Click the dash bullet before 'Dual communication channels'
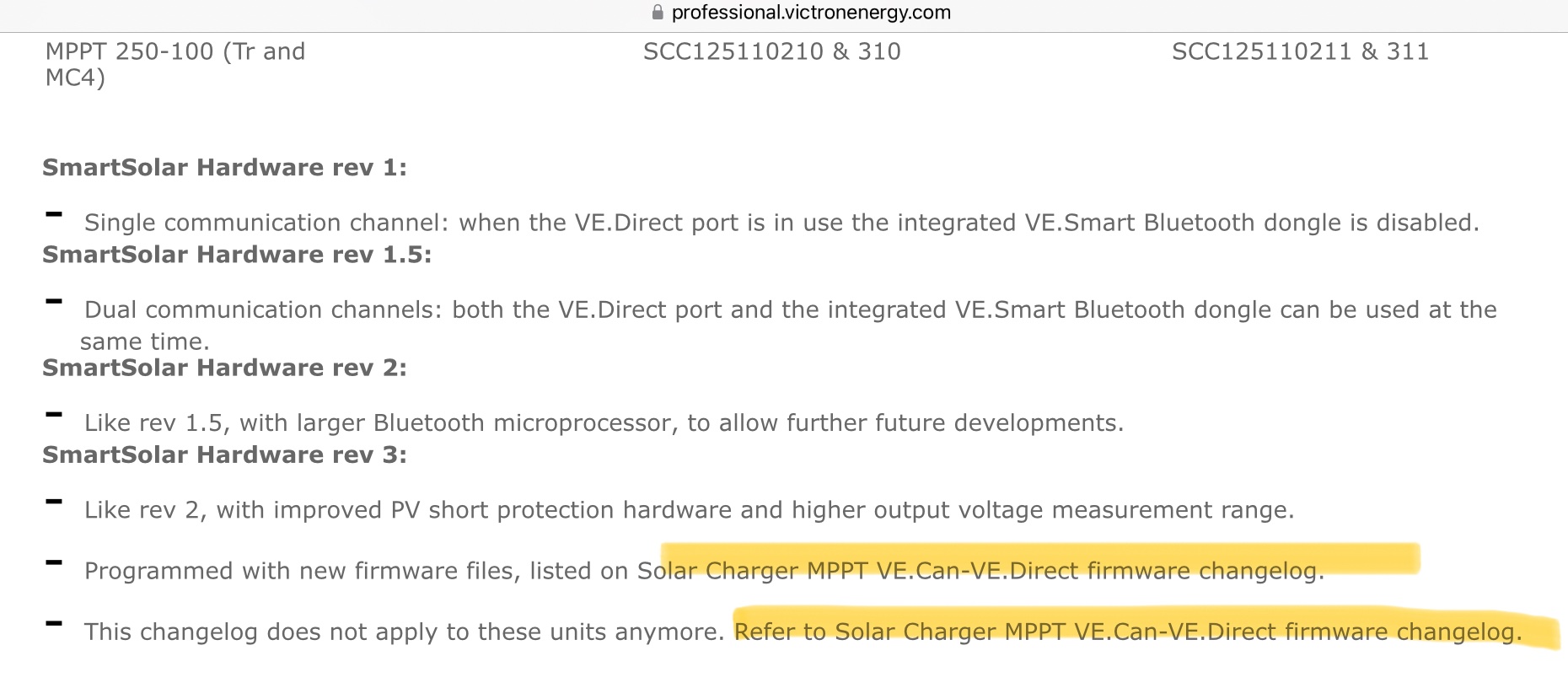This screenshot has height=699, width=1568. coord(54,302)
